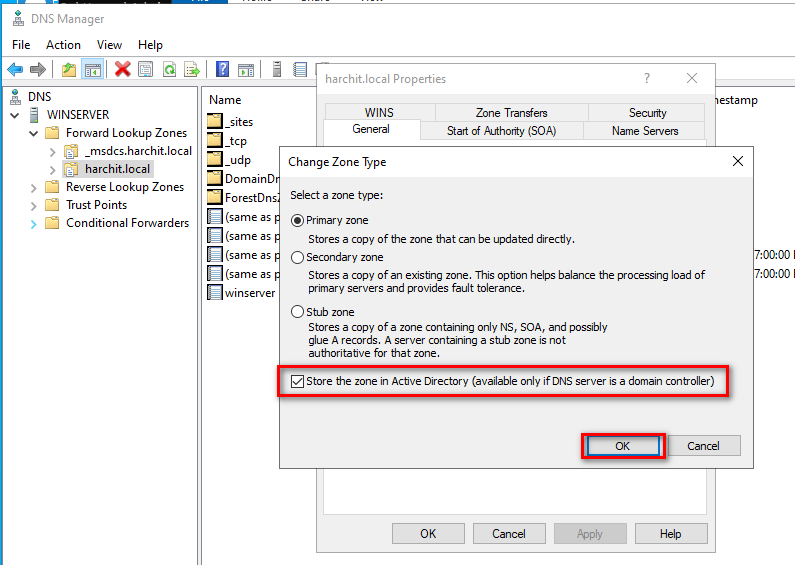Click the Export List toolbar icon
Viewport: 795px width, 565px height.
tap(192, 69)
